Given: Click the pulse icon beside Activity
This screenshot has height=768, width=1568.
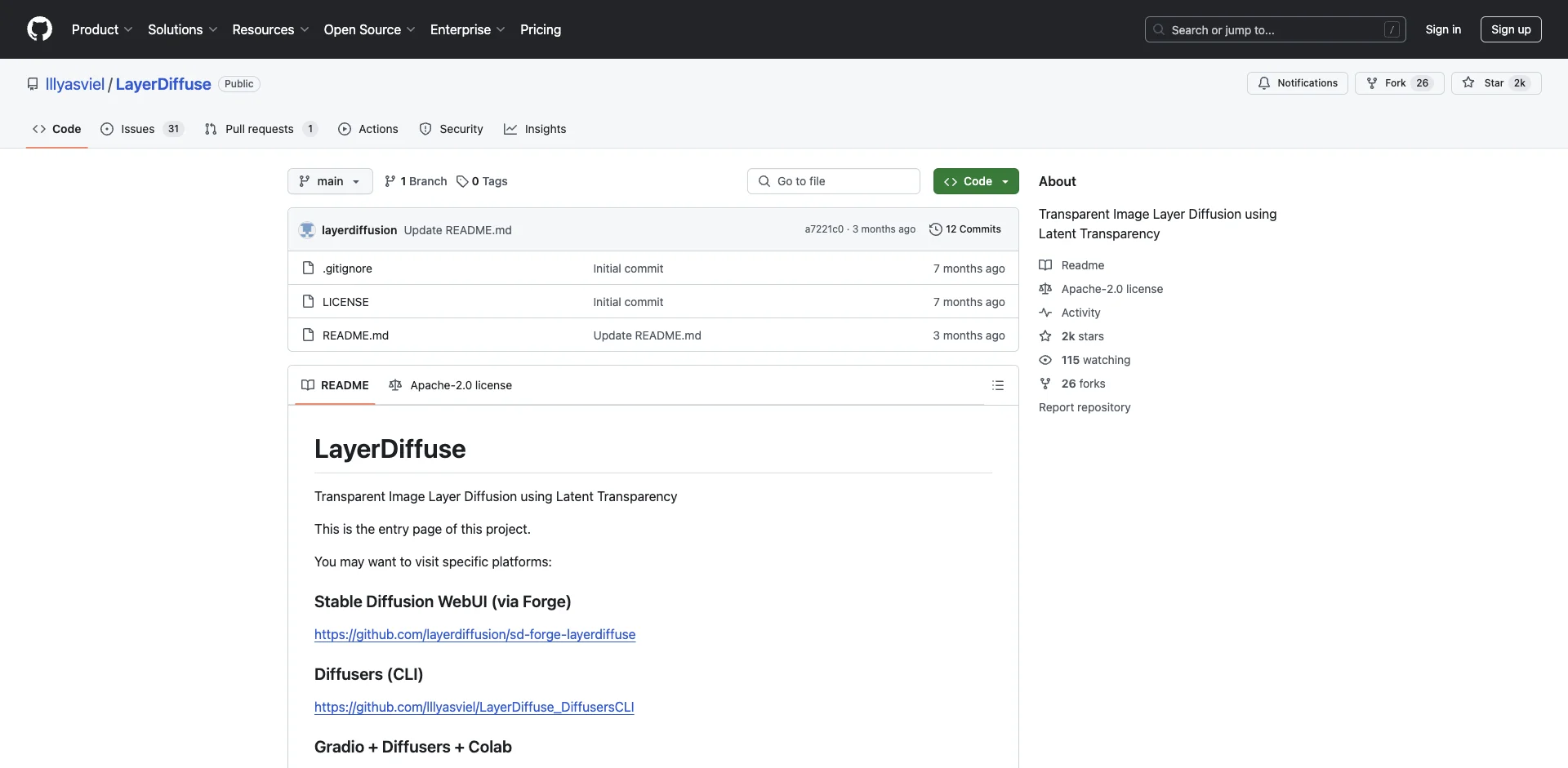Looking at the screenshot, I should pos(1045,313).
